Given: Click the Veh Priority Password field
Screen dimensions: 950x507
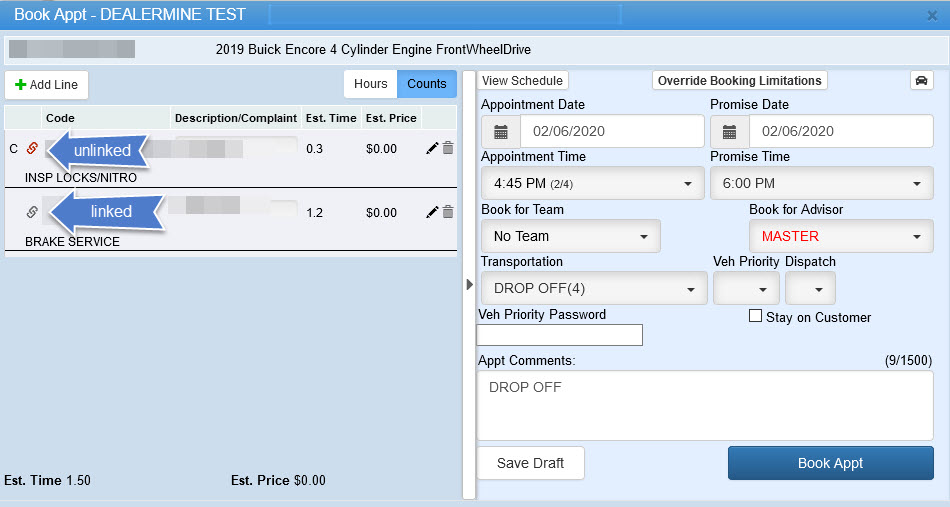Looking at the screenshot, I should point(560,335).
